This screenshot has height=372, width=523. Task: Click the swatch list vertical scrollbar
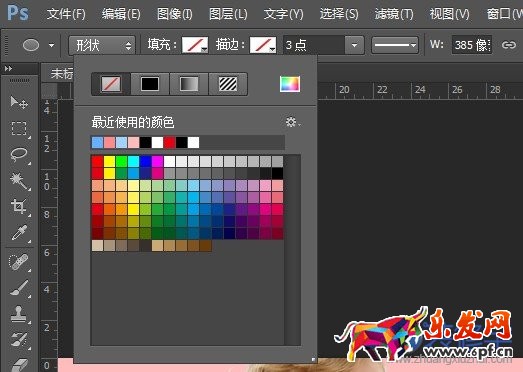[293, 250]
